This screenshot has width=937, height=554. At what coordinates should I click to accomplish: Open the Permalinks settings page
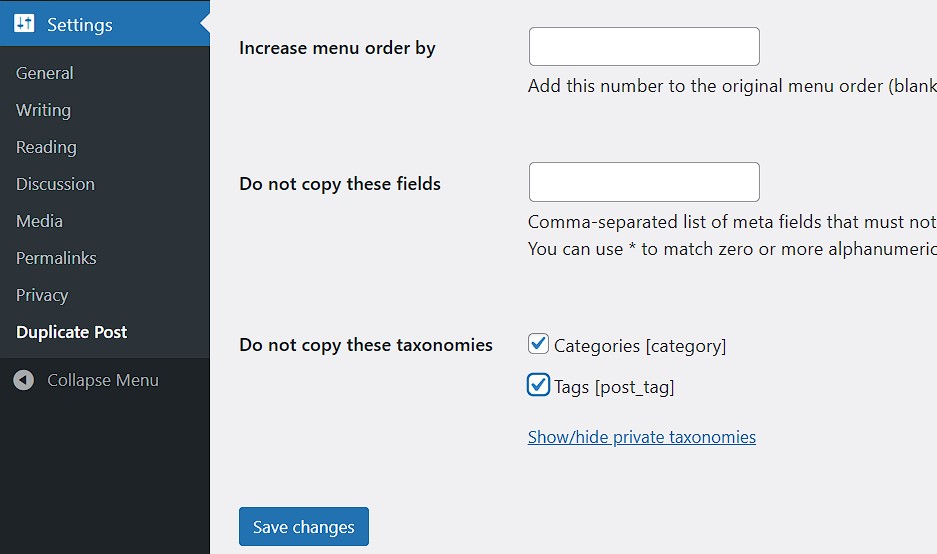56,258
